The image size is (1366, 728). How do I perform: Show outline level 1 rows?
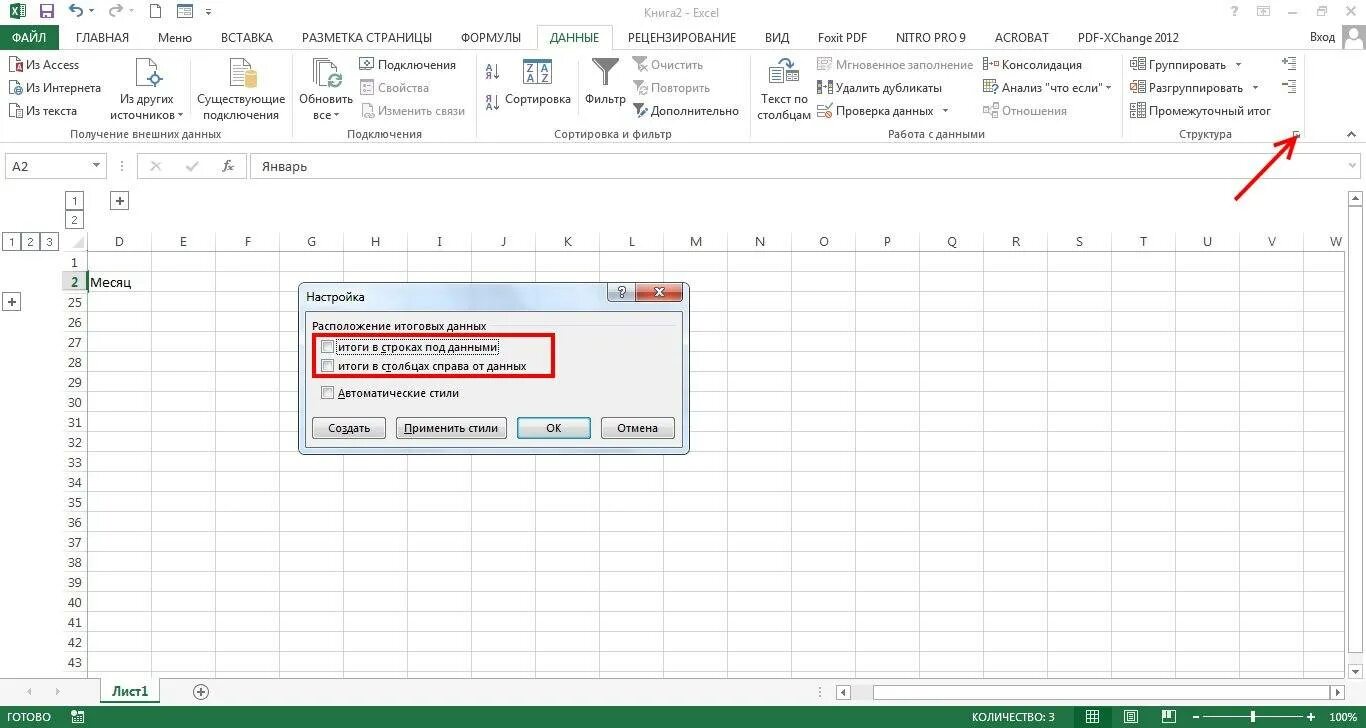click(12, 241)
